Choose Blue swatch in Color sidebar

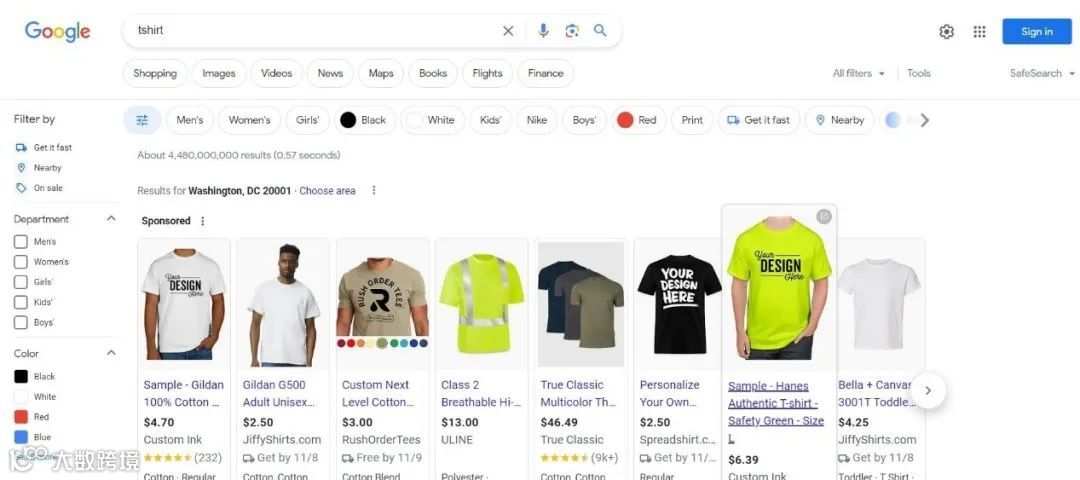[x=21, y=437]
